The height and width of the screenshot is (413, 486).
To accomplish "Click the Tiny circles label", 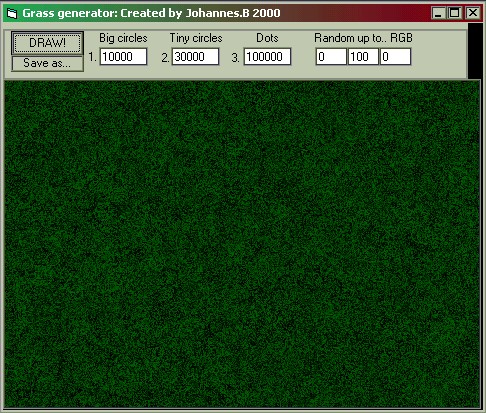I will pos(196,38).
